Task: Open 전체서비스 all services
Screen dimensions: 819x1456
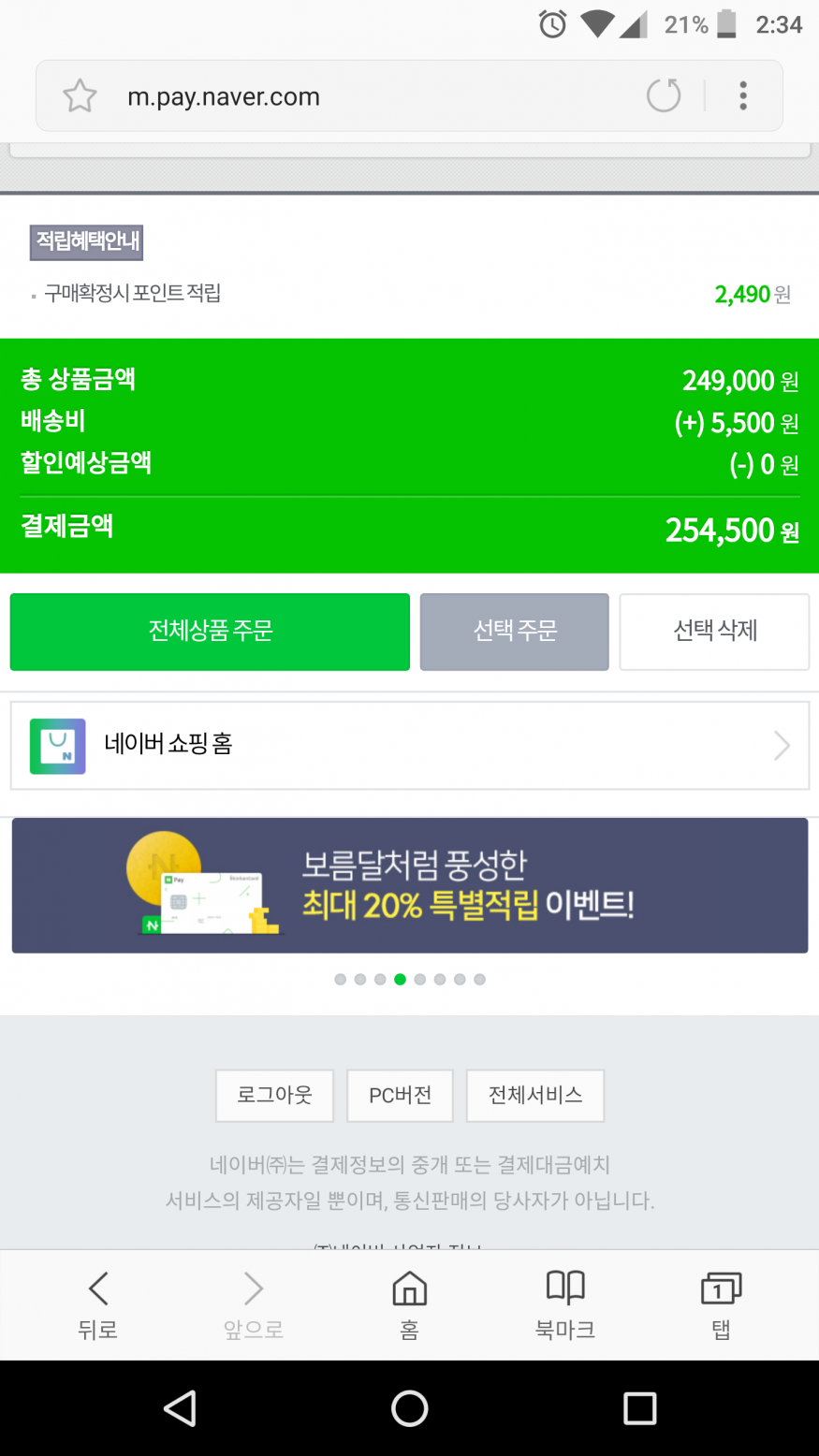Action: click(535, 1096)
